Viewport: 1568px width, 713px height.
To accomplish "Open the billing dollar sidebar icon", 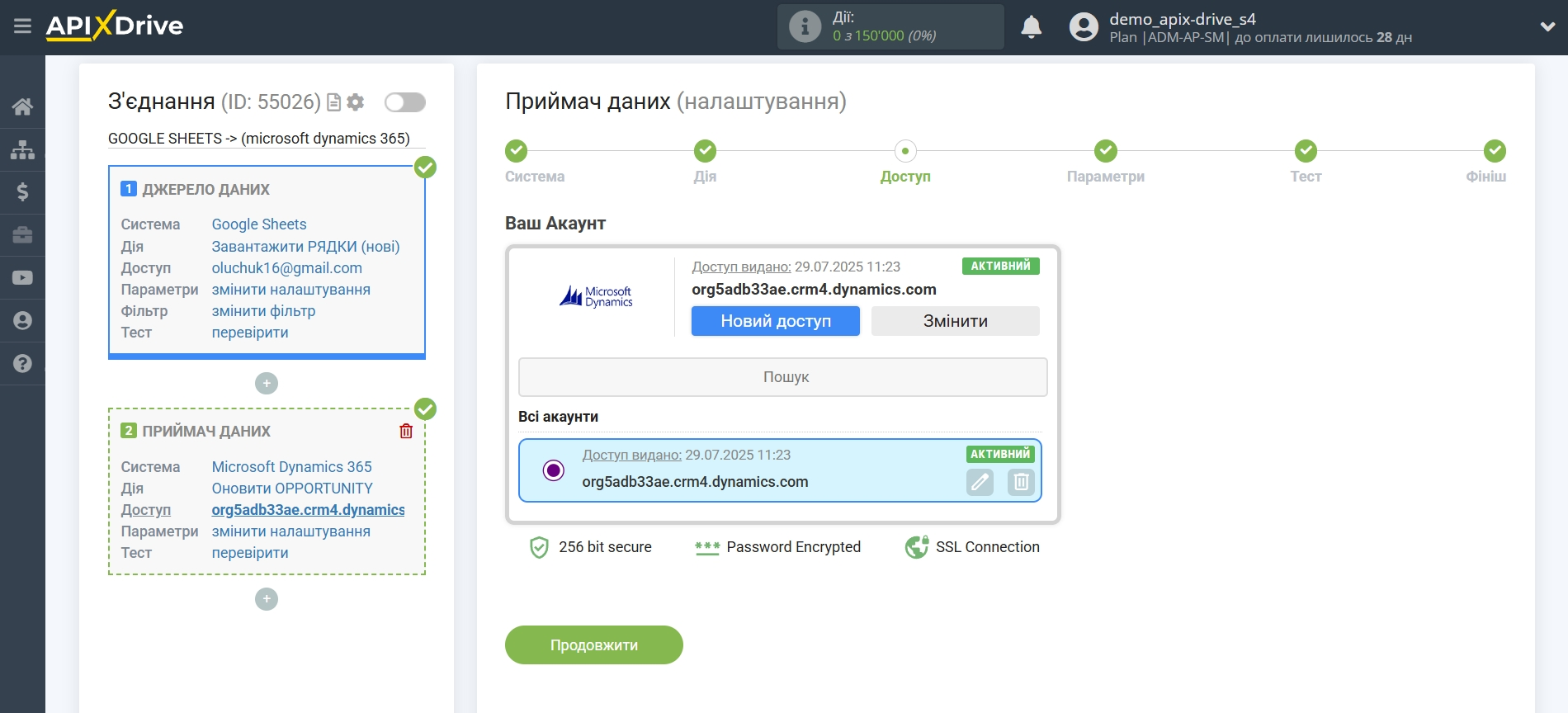I will click(22, 192).
